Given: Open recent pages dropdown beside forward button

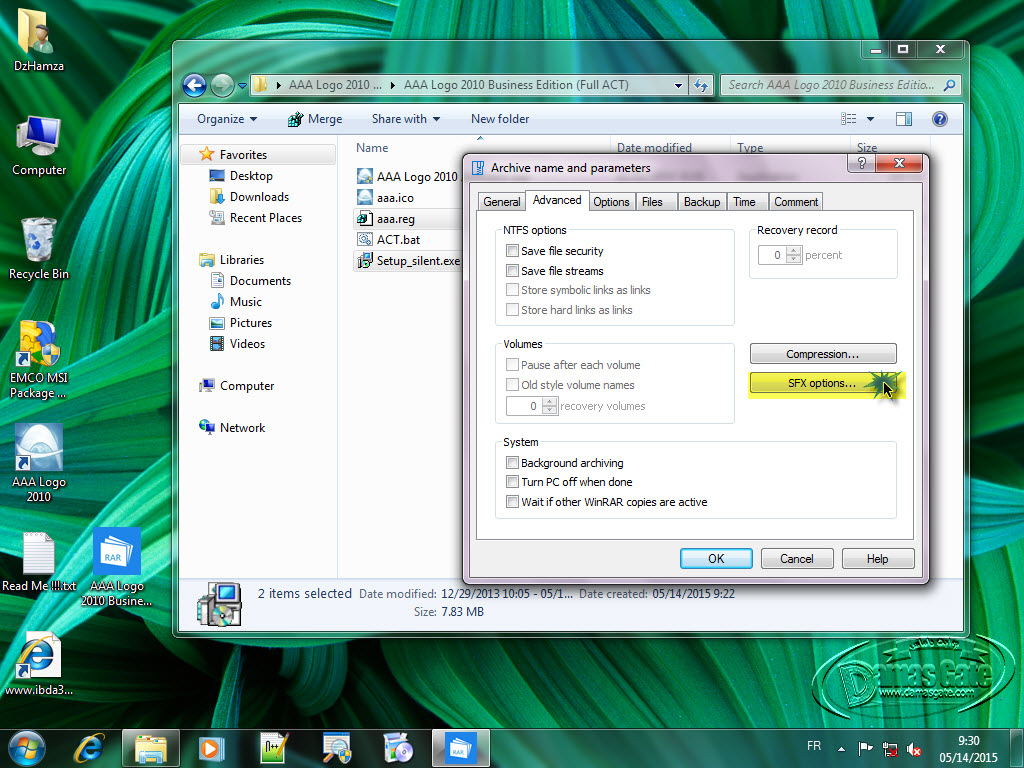Looking at the screenshot, I should point(242,86).
